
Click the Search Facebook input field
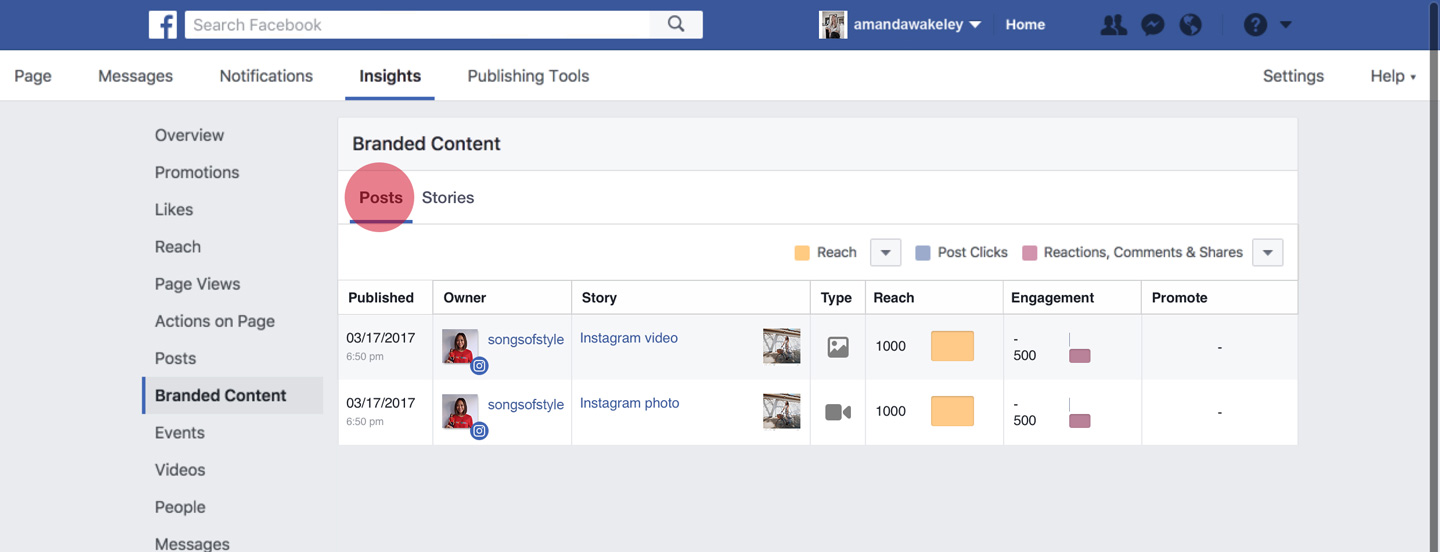coord(418,25)
